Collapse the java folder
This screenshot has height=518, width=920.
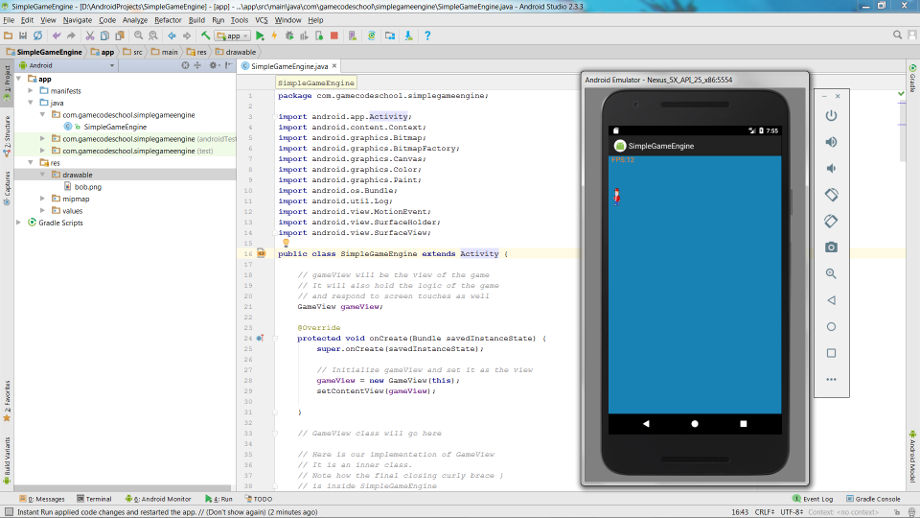31,103
